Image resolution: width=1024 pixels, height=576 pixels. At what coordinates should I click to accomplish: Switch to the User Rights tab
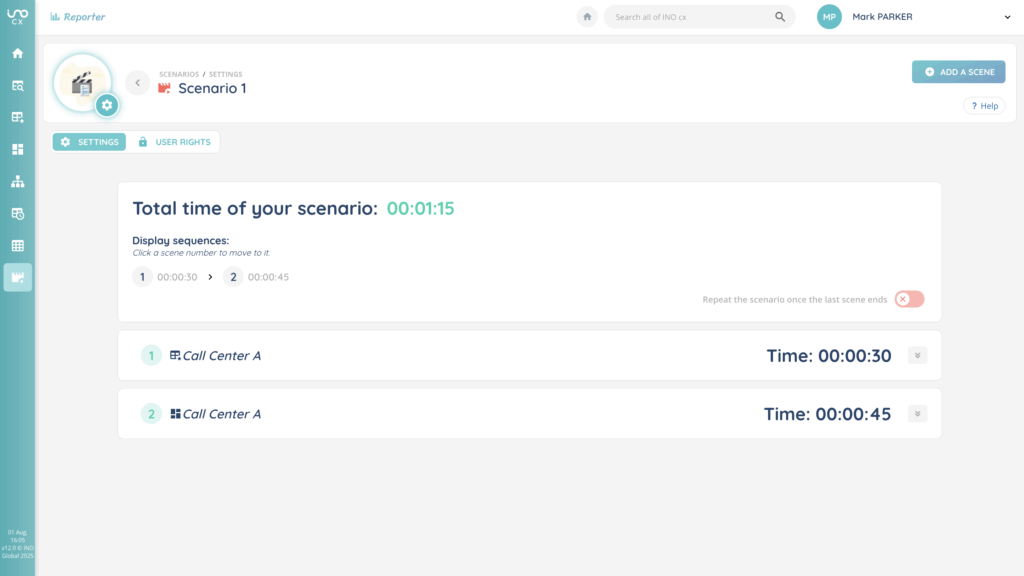click(x=174, y=142)
